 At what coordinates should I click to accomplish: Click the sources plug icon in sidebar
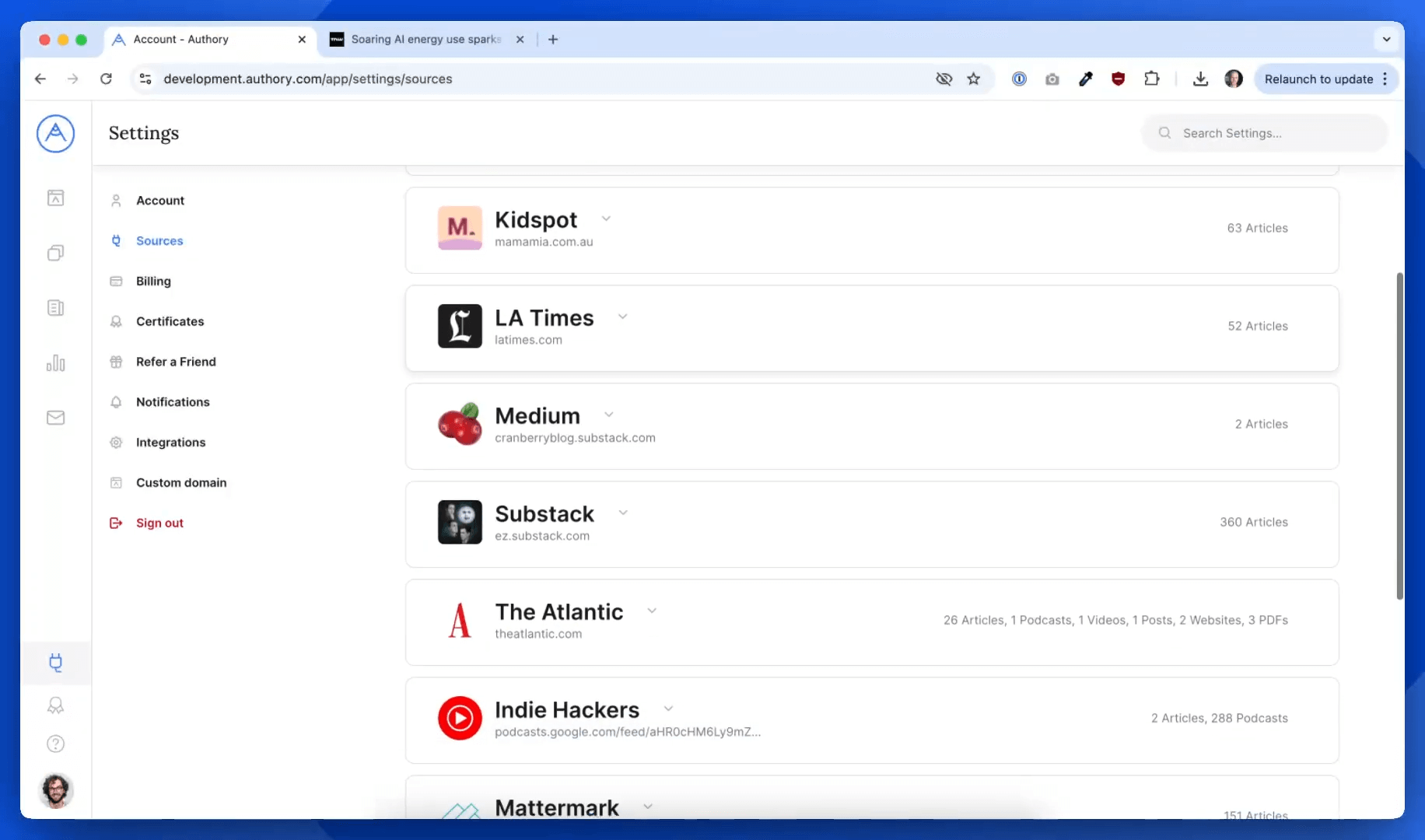click(x=55, y=663)
